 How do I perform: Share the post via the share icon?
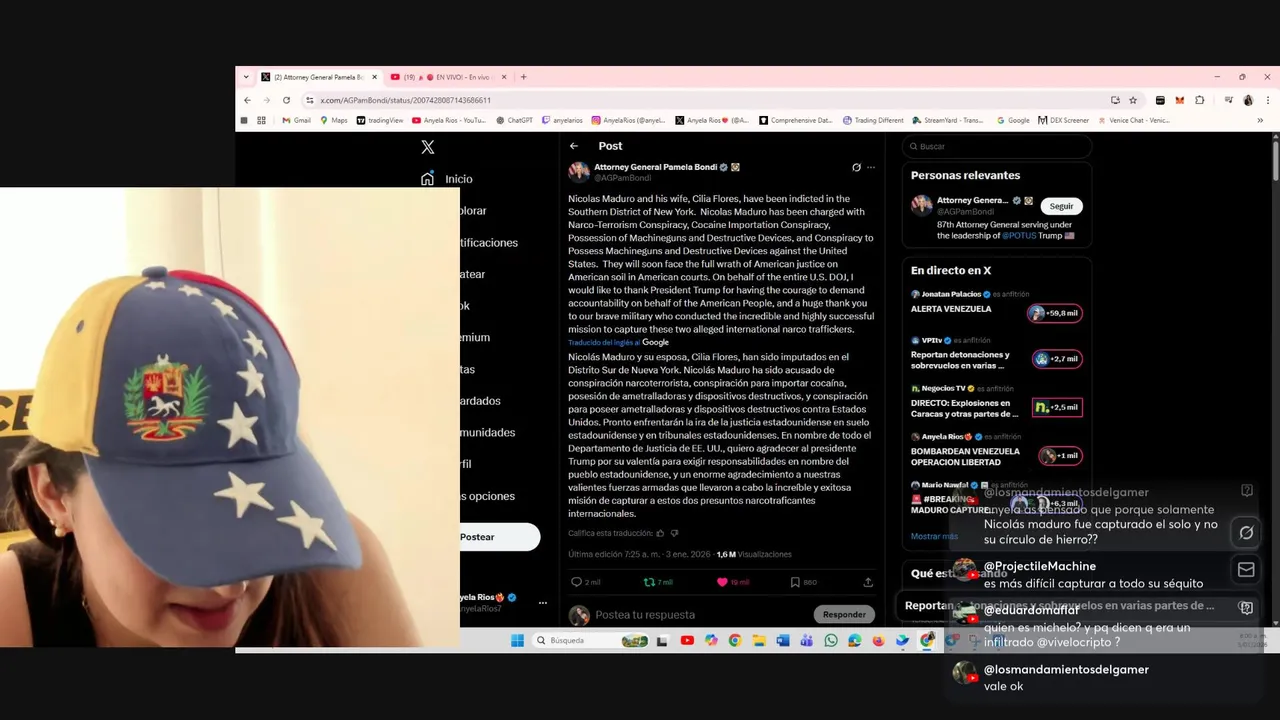[x=868, y=582]
